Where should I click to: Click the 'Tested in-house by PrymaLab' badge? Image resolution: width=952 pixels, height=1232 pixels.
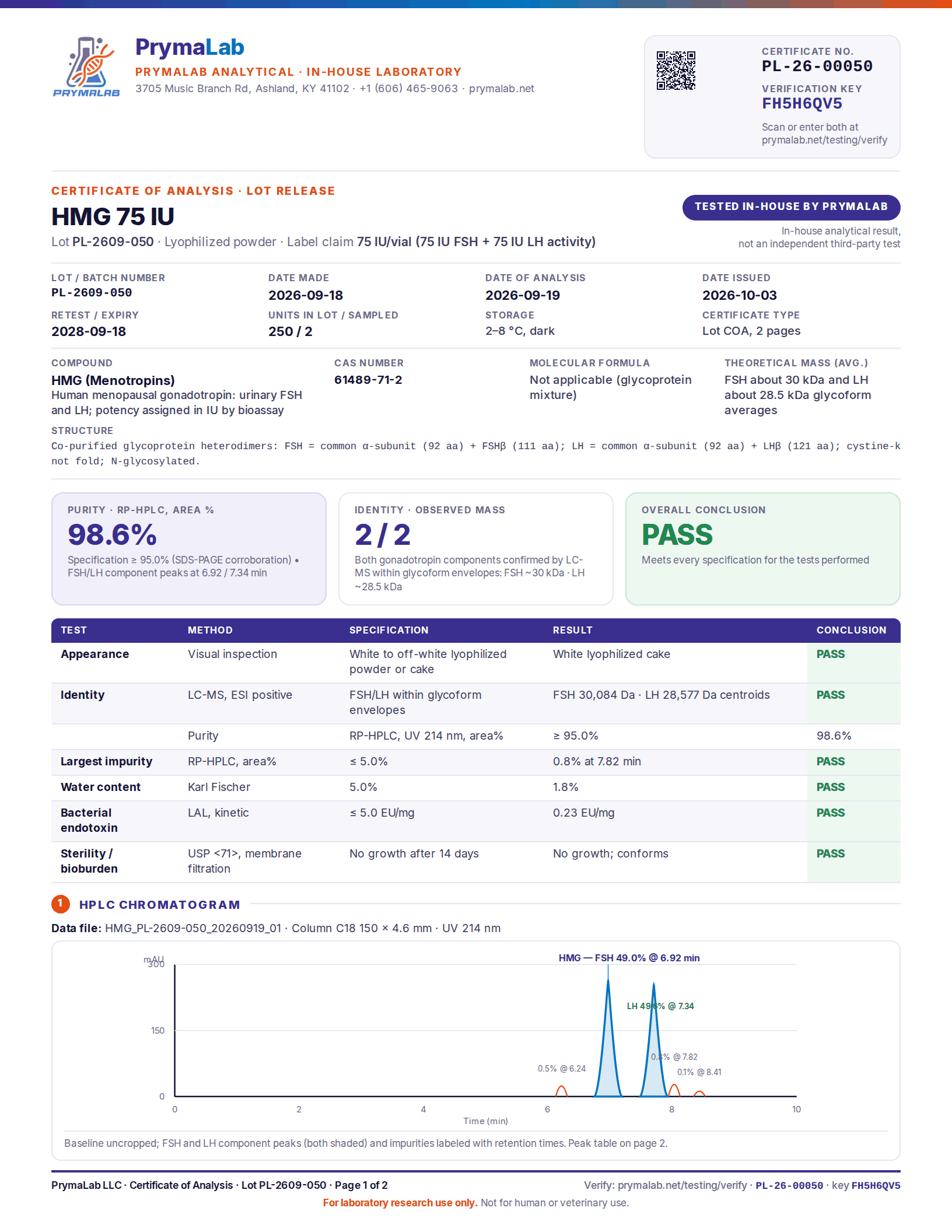pos(791,207)
